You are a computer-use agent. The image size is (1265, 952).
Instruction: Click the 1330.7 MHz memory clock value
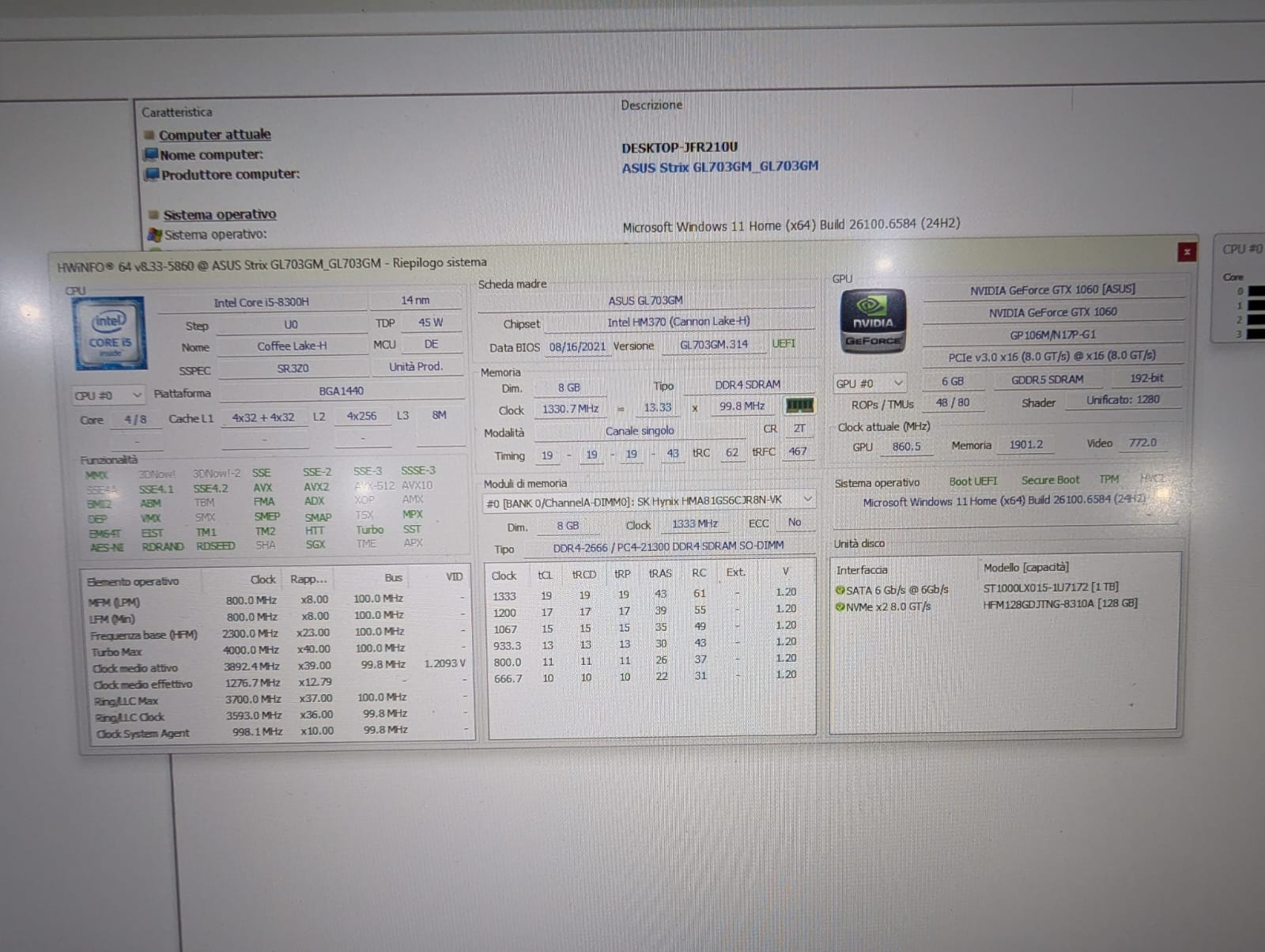coord(571,409)
